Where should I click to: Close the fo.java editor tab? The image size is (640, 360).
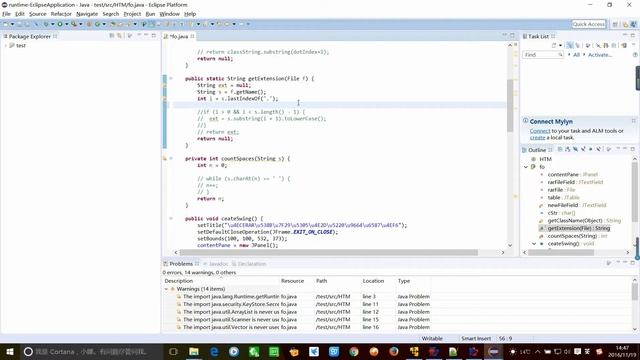(192, 36)
